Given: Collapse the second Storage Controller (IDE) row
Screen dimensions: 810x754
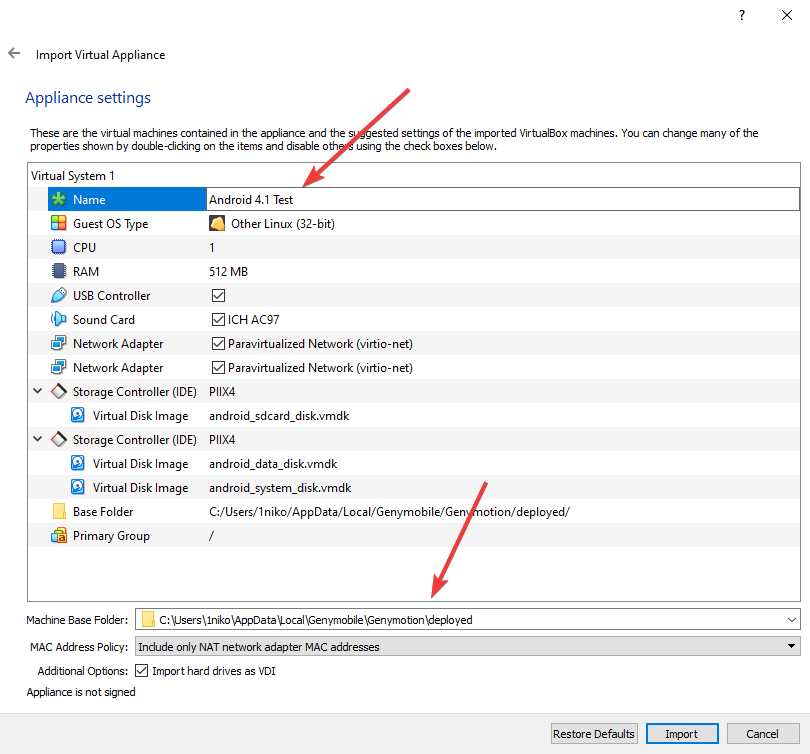Looking at the screenshot, I should [38, 439].
